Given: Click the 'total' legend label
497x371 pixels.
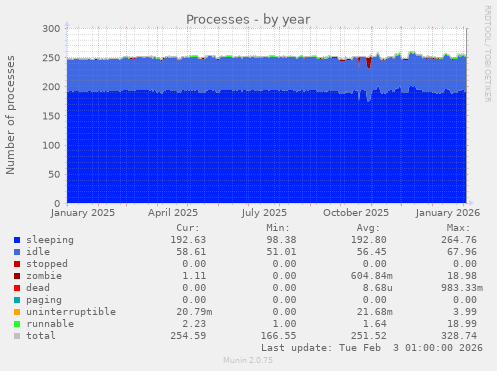Looking at the screenshot, I should (41, 336).
